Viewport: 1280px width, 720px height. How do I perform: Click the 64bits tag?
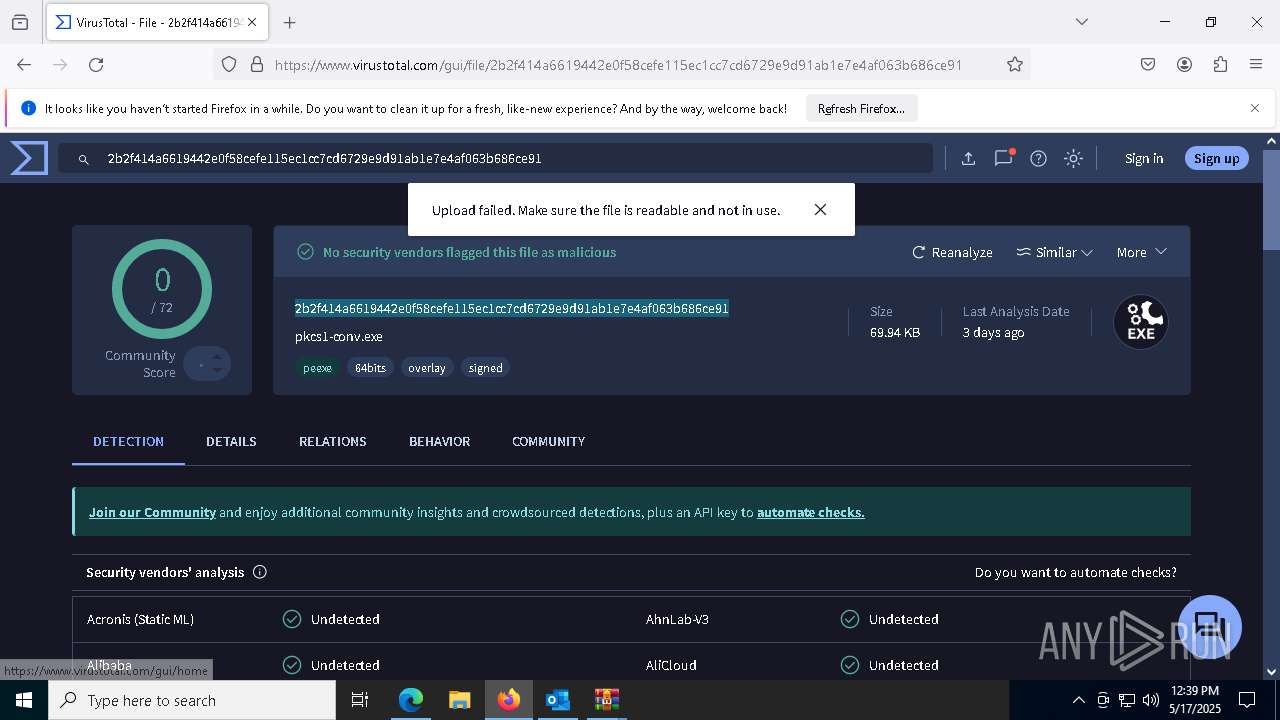point(370,368)
